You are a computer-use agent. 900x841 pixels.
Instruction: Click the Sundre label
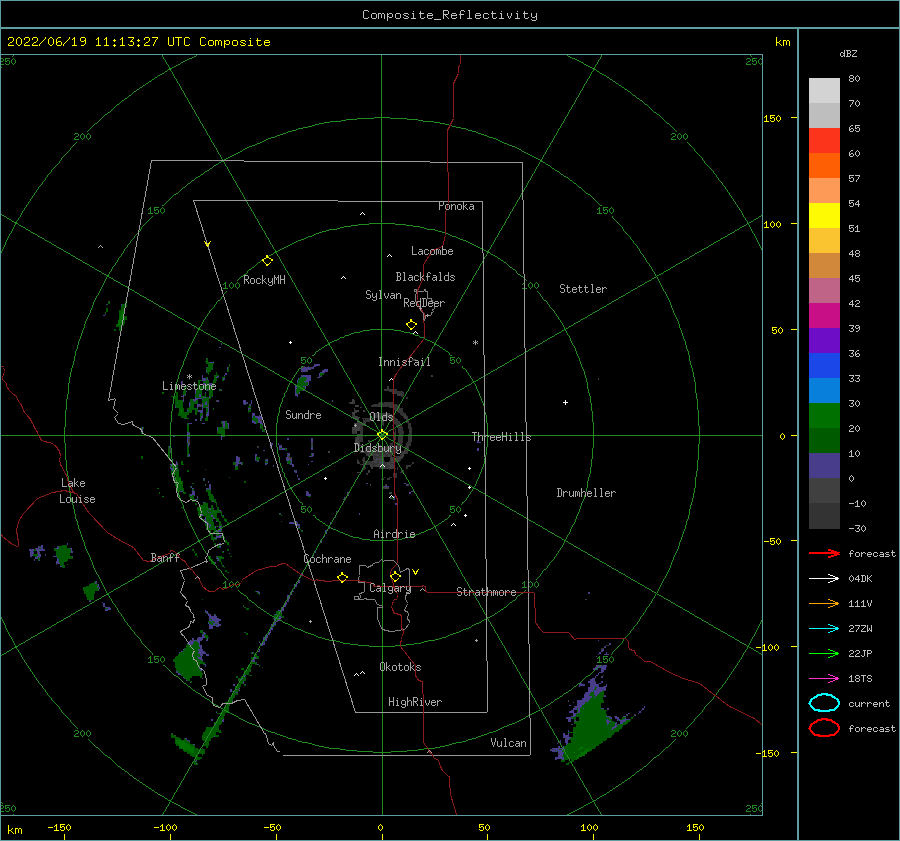point(303,414)
